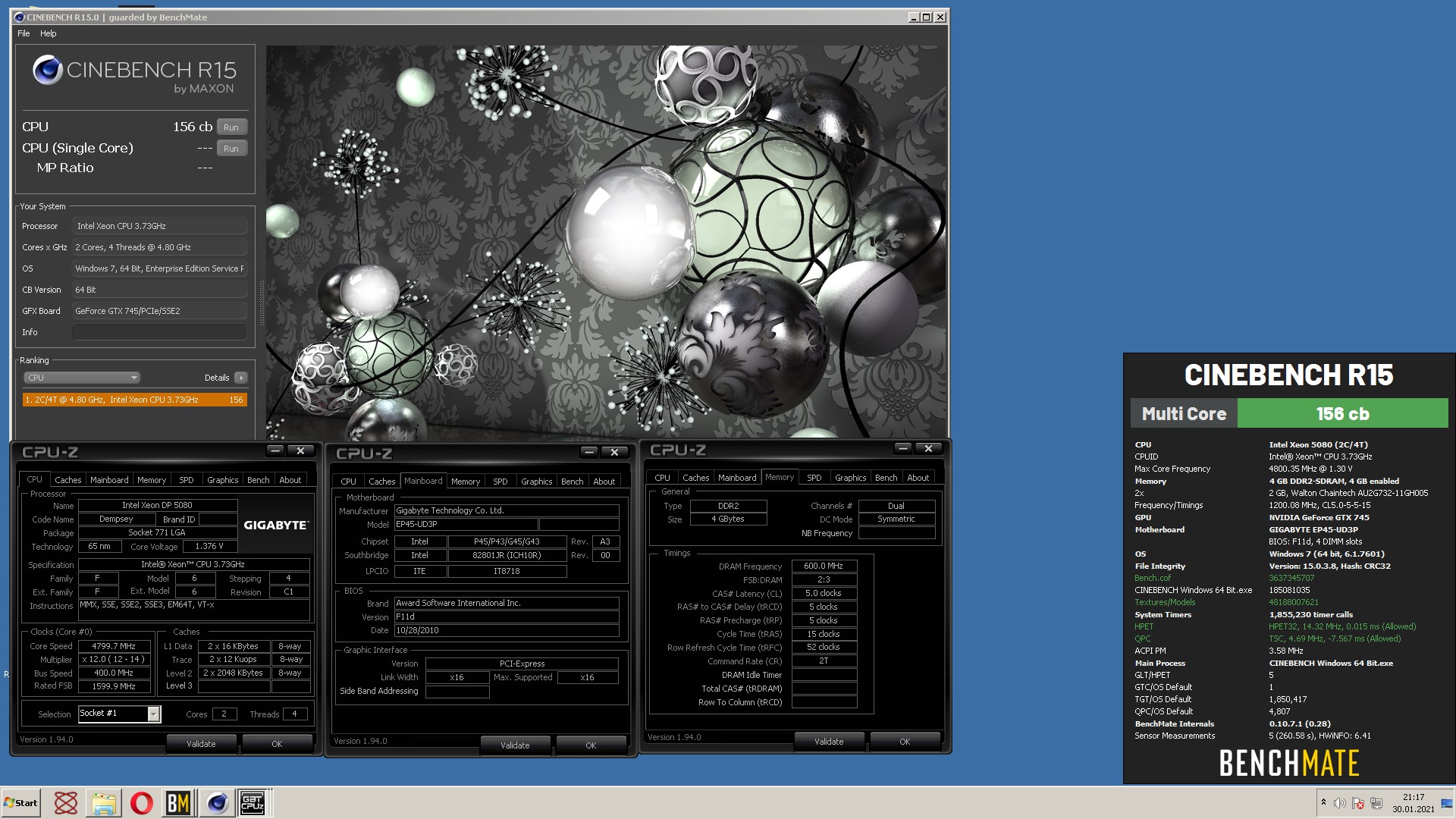Open the Help menu in Cinebench

(49, 33)
